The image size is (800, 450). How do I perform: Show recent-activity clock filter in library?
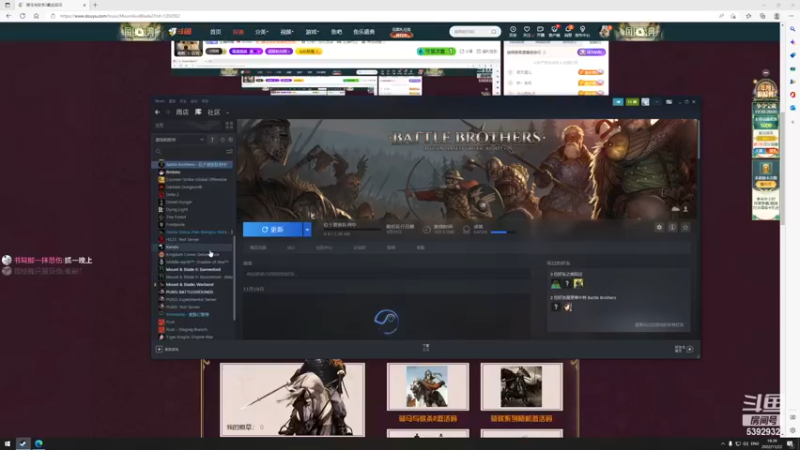222,139
